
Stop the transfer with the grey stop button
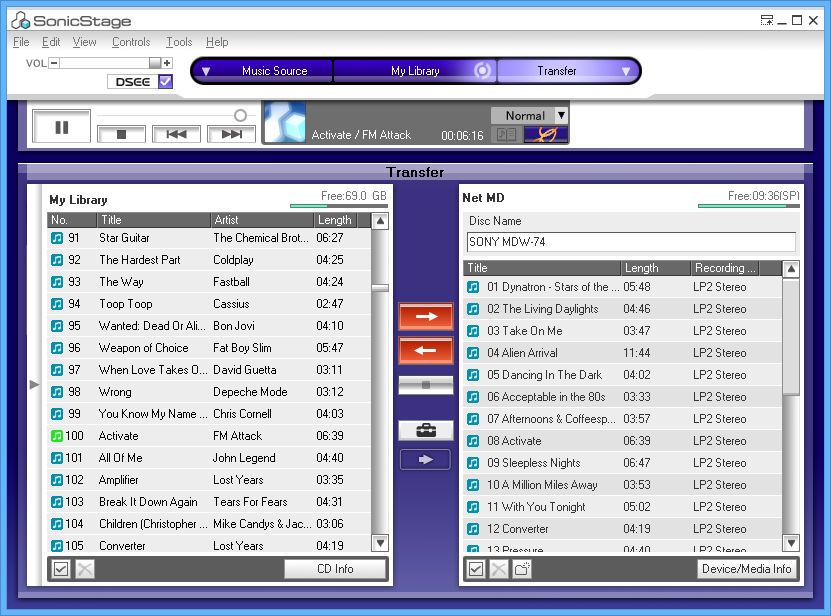point(426,385)
